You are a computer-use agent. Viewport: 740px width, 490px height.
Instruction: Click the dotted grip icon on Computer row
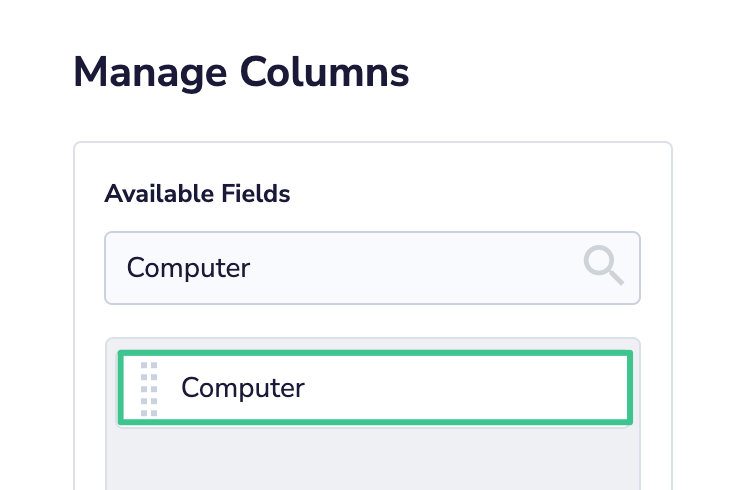pyautogui.click(x=149, y=389)
